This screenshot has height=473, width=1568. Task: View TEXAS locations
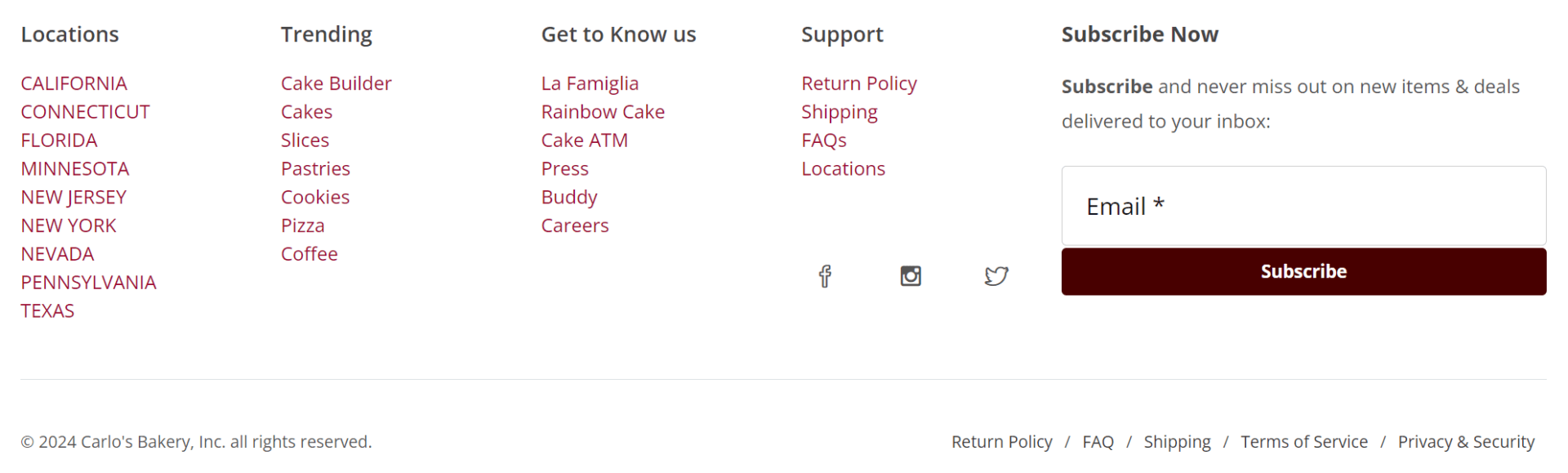point(47,310)
